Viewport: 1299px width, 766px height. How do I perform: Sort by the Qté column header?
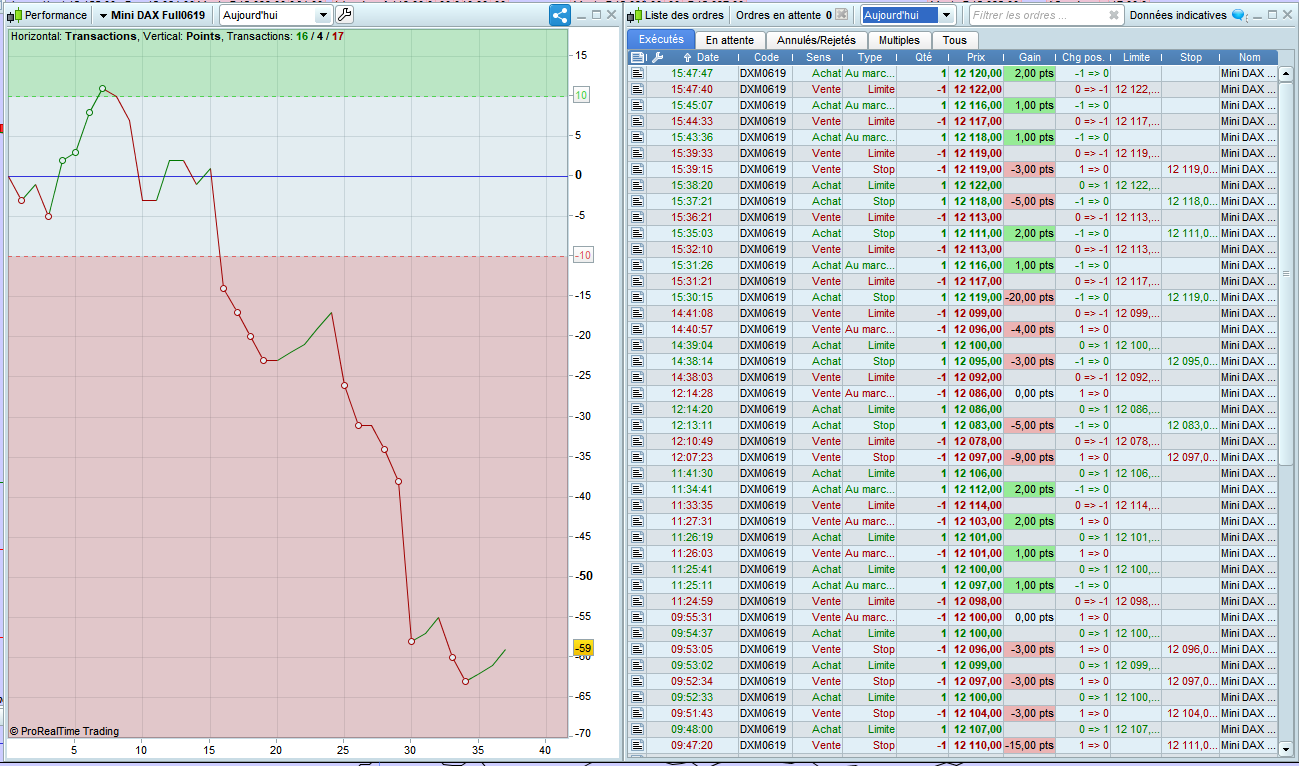(923, 58)
